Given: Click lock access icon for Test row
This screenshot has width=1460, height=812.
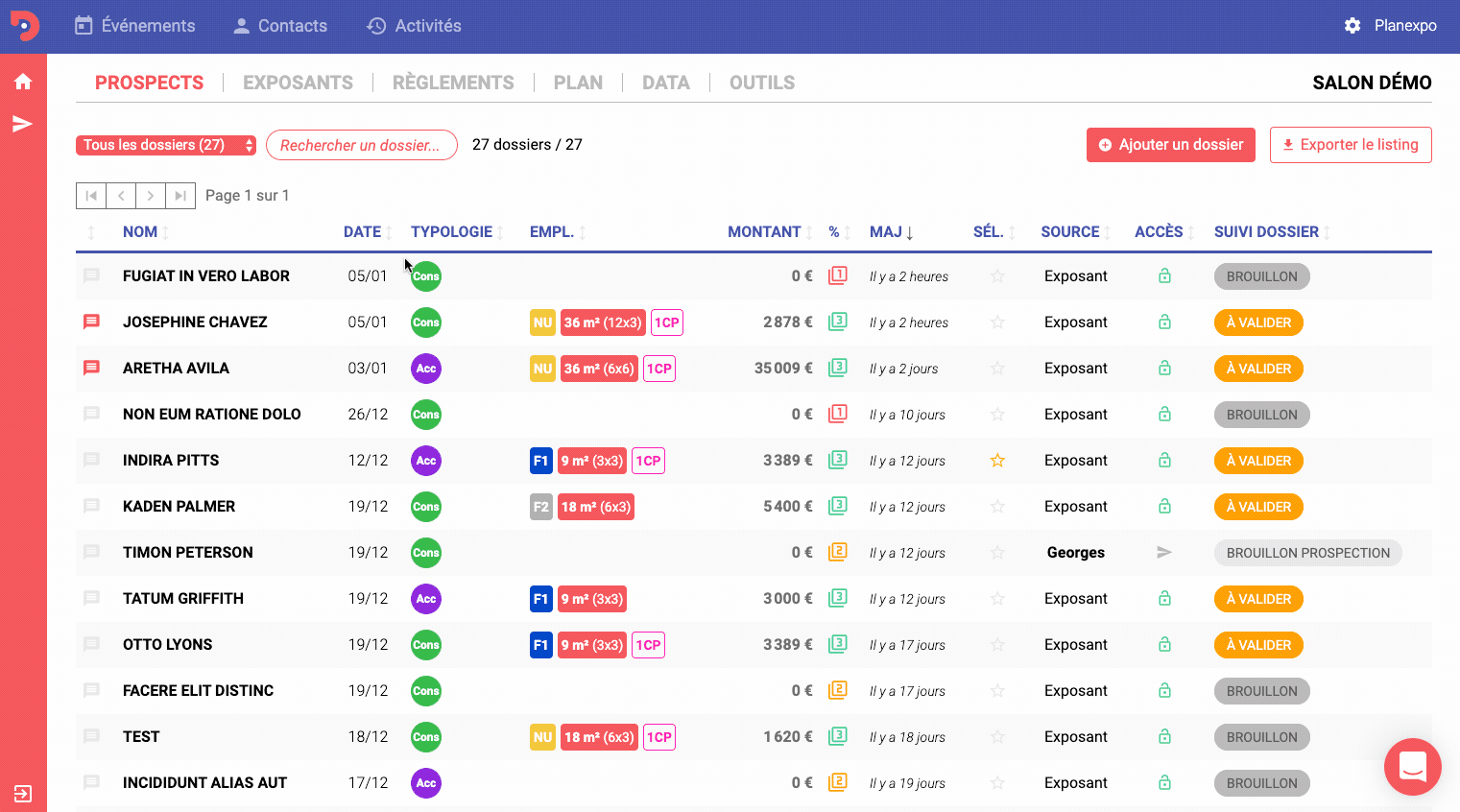Looking at the screenshot, I should (x=1164, y=736).
